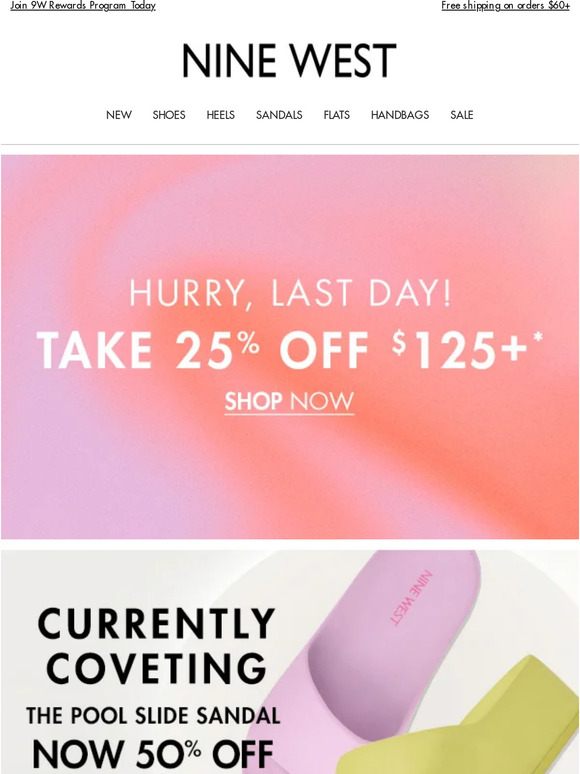
Task: Open the Join 9W Rewards Program link
Action: pyautogui.click(x=83, y=5)
